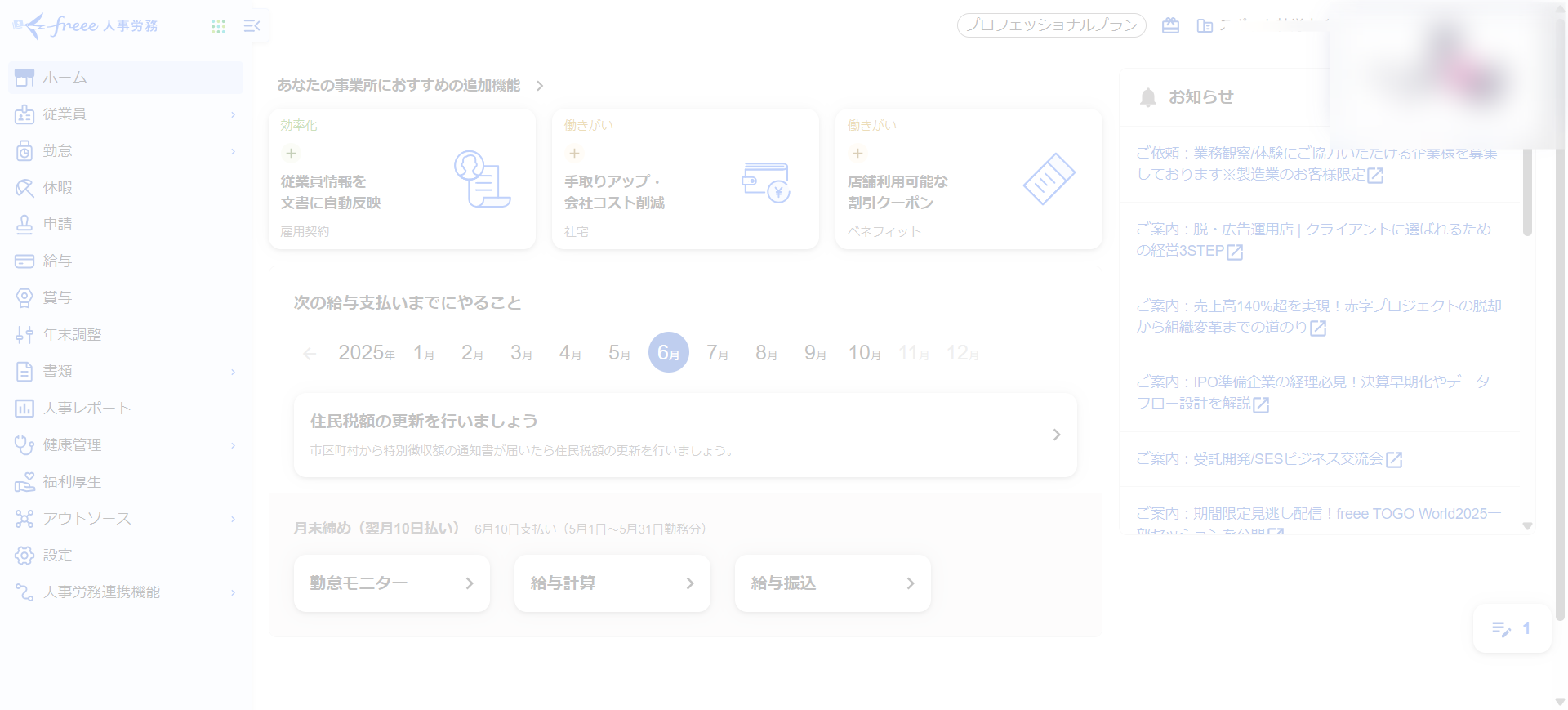
Task: Expand the 勤怠 sidebar menu chevron
Action: coord(233,151)
